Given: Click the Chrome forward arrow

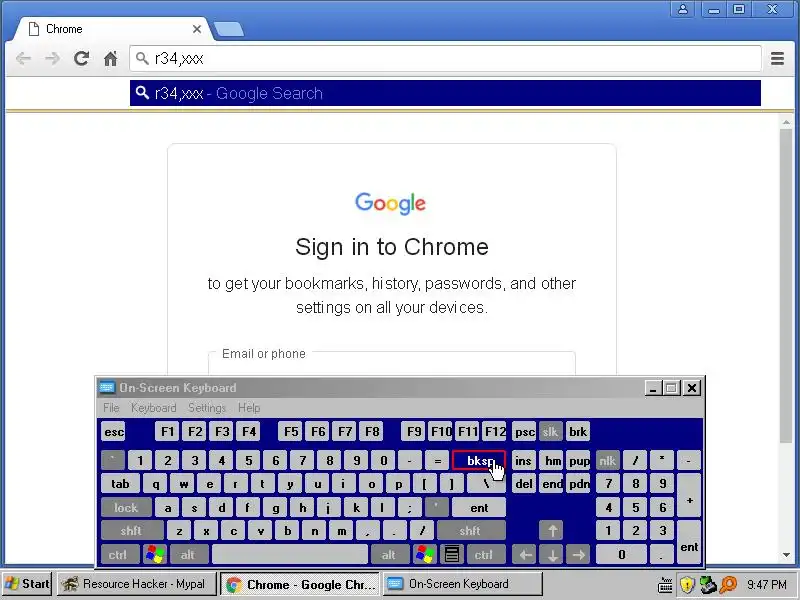Looking at the screenshot, I should (x=52, y=59).
